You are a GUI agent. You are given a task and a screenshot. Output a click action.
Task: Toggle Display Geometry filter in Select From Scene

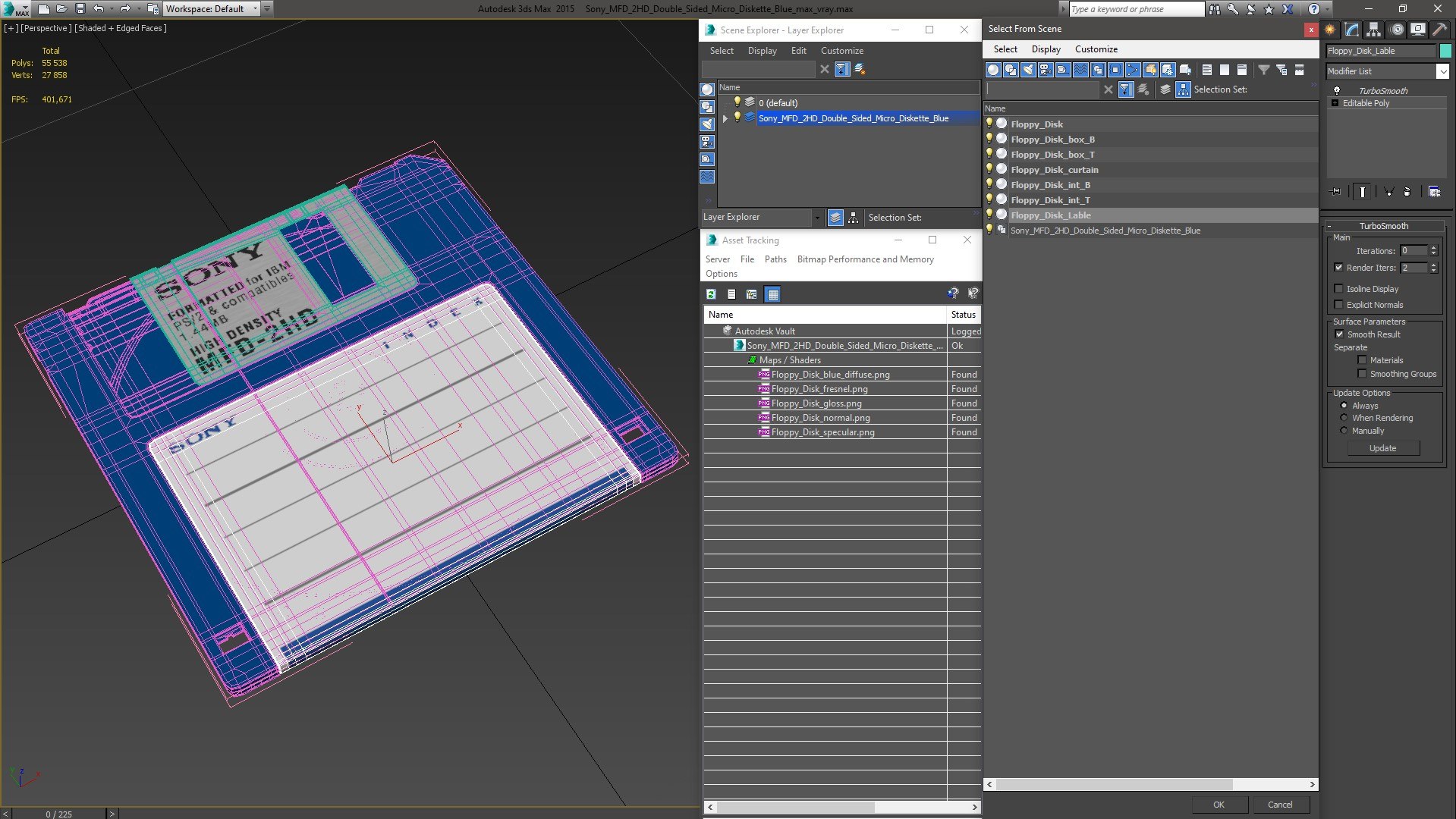[993, 70]
